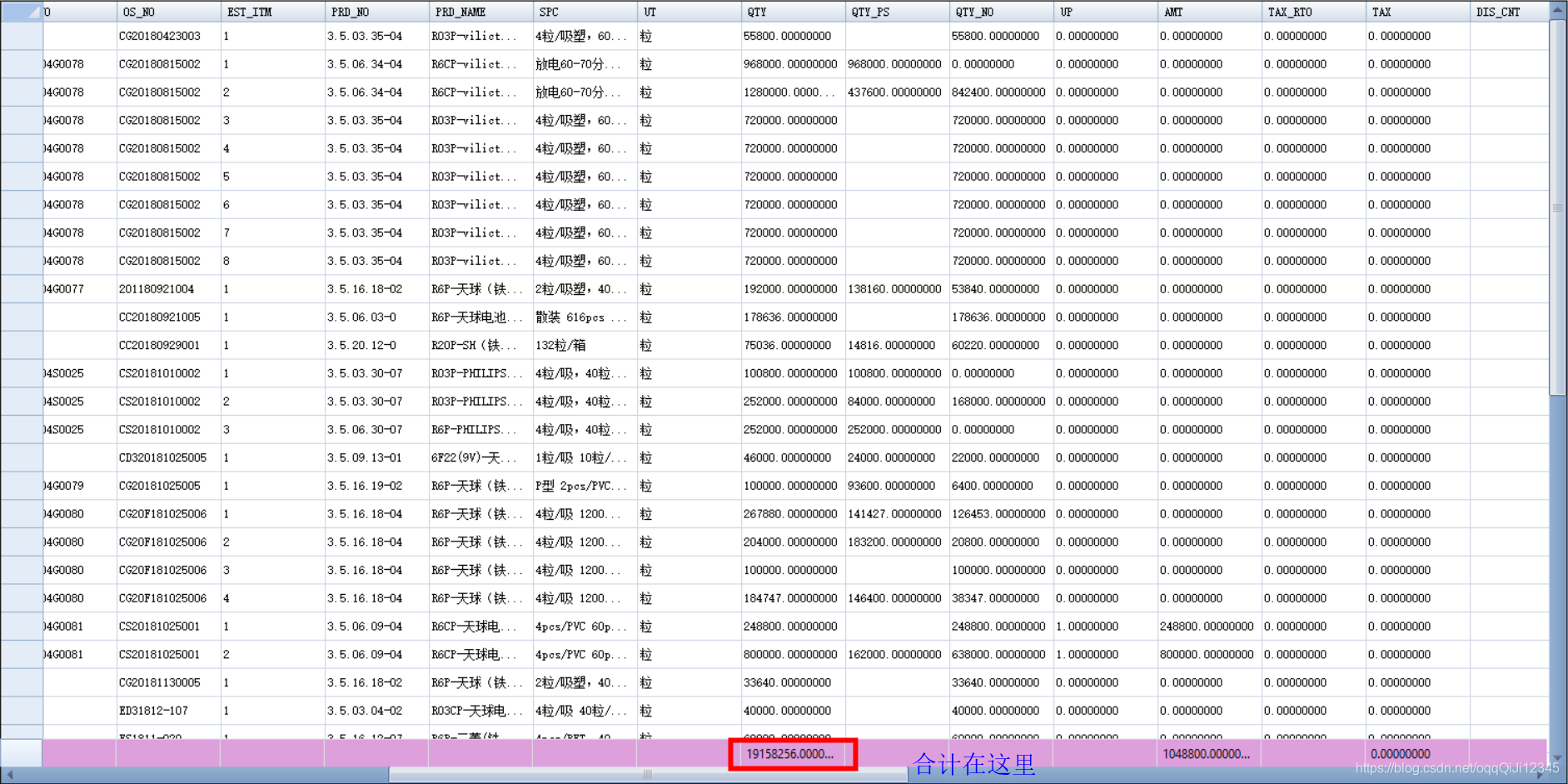Click the UT column header
This screenshot has height=784, width=1568.
689,12
